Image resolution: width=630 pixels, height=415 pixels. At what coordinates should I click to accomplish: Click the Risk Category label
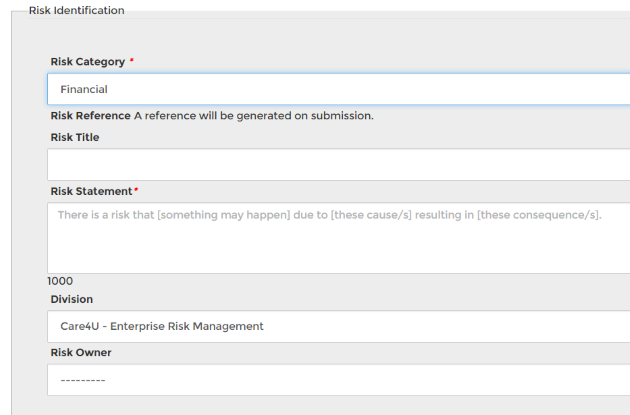pyautogui.click(x=88, y=62)
